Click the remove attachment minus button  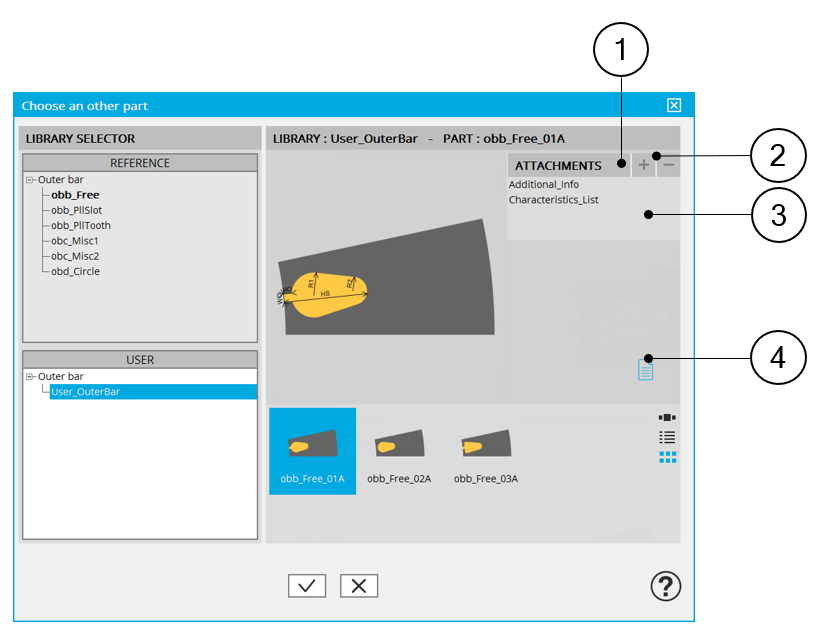669,165
